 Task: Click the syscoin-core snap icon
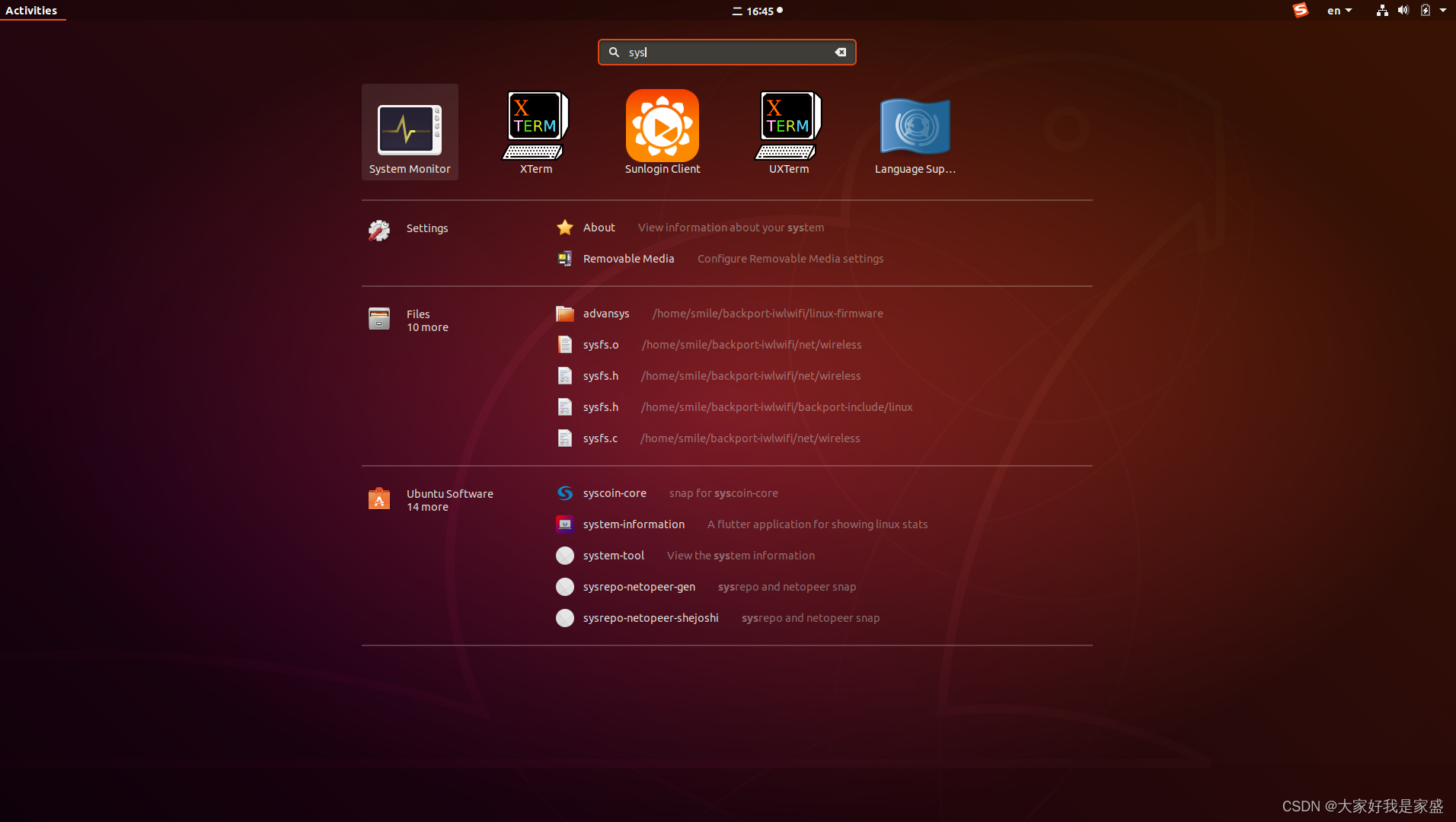(565, 493)
